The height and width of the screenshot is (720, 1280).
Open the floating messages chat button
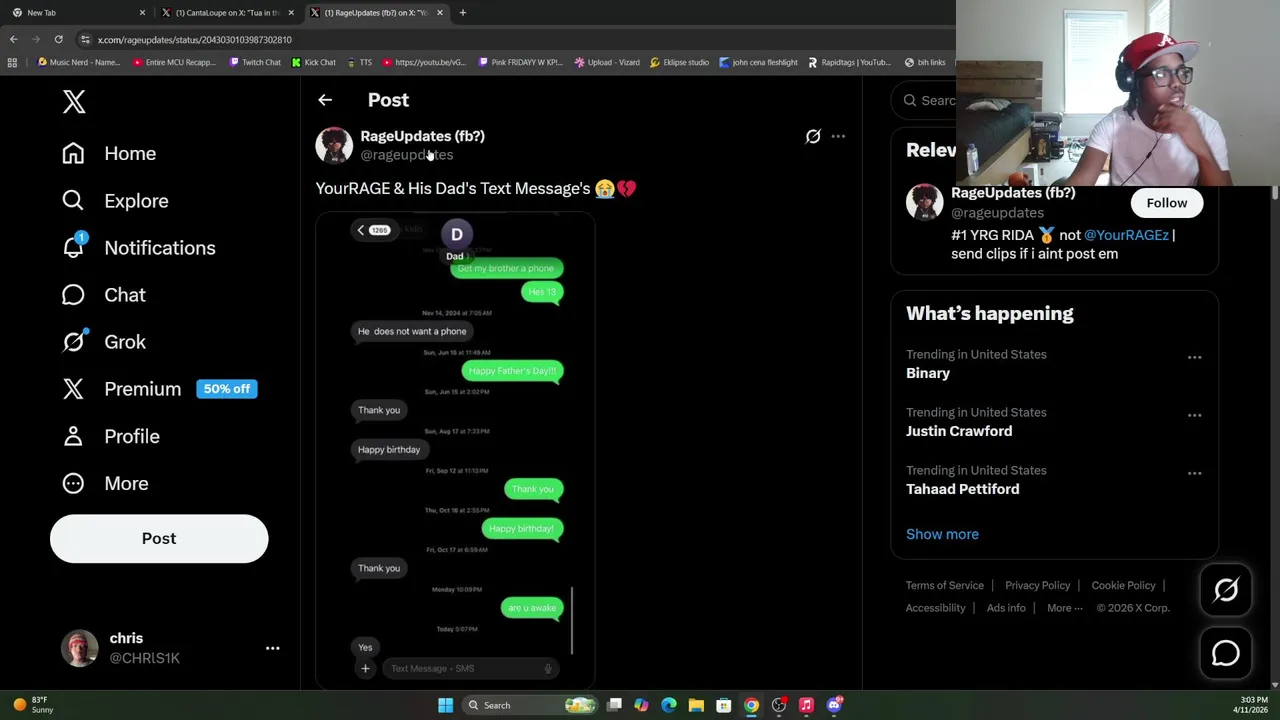(x=1226, y=653)
